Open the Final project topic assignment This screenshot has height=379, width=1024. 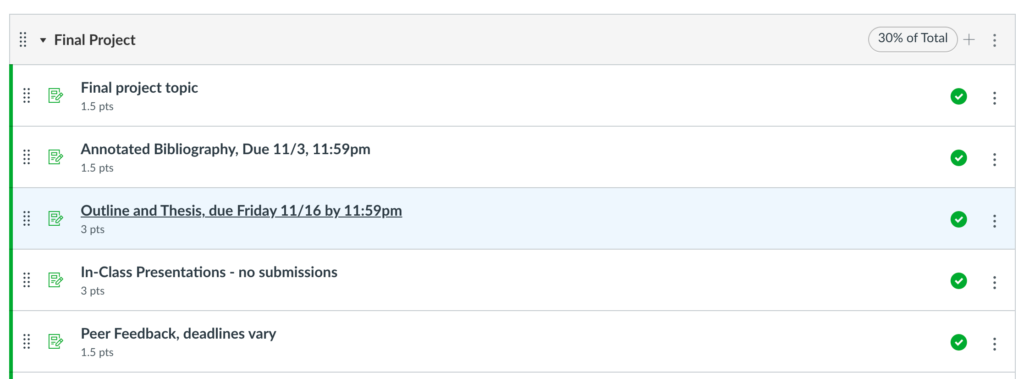pos(139,88)
